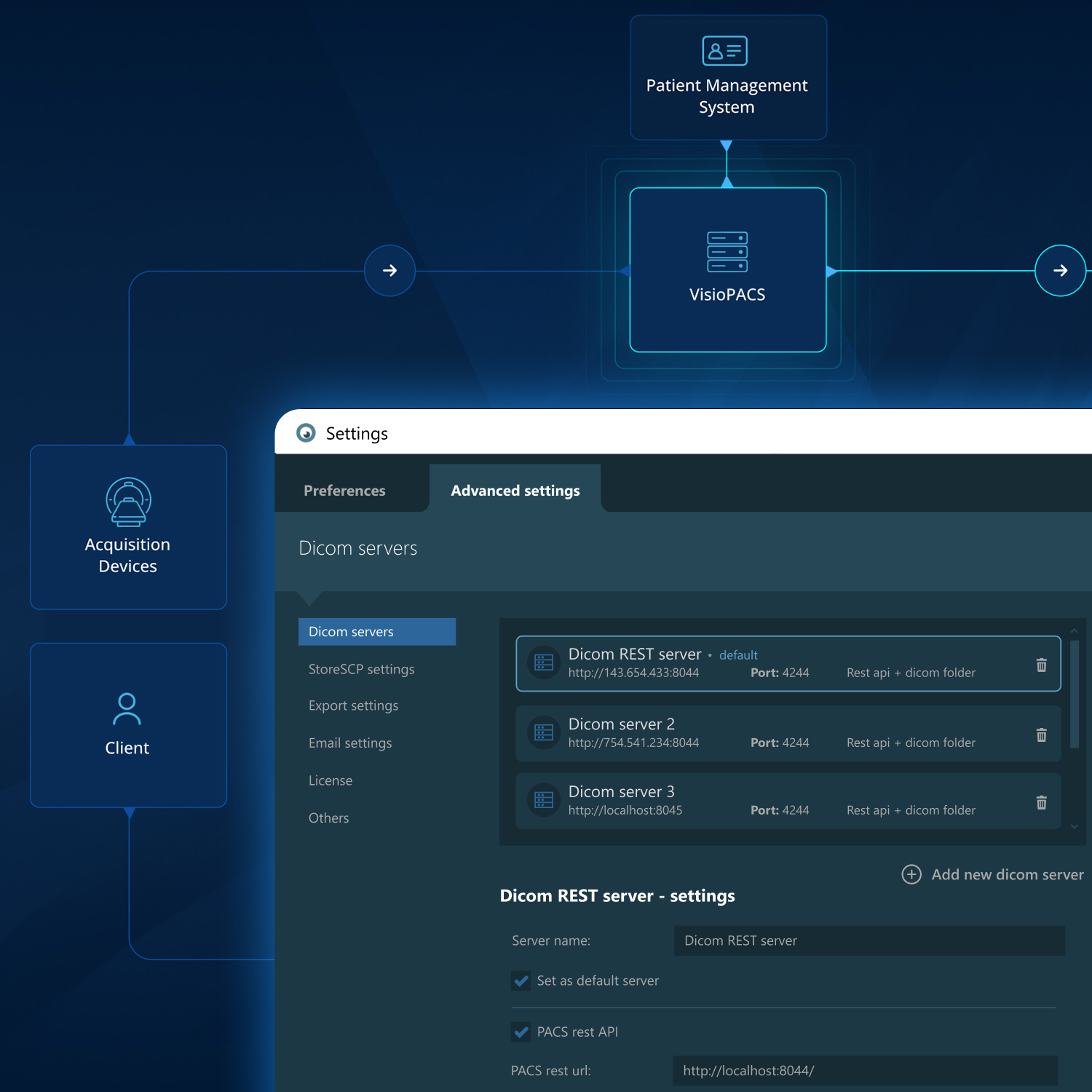This screenshot has height=1092, width=1092.
Task: Click the Client user icon
Action: coord(127,709)
